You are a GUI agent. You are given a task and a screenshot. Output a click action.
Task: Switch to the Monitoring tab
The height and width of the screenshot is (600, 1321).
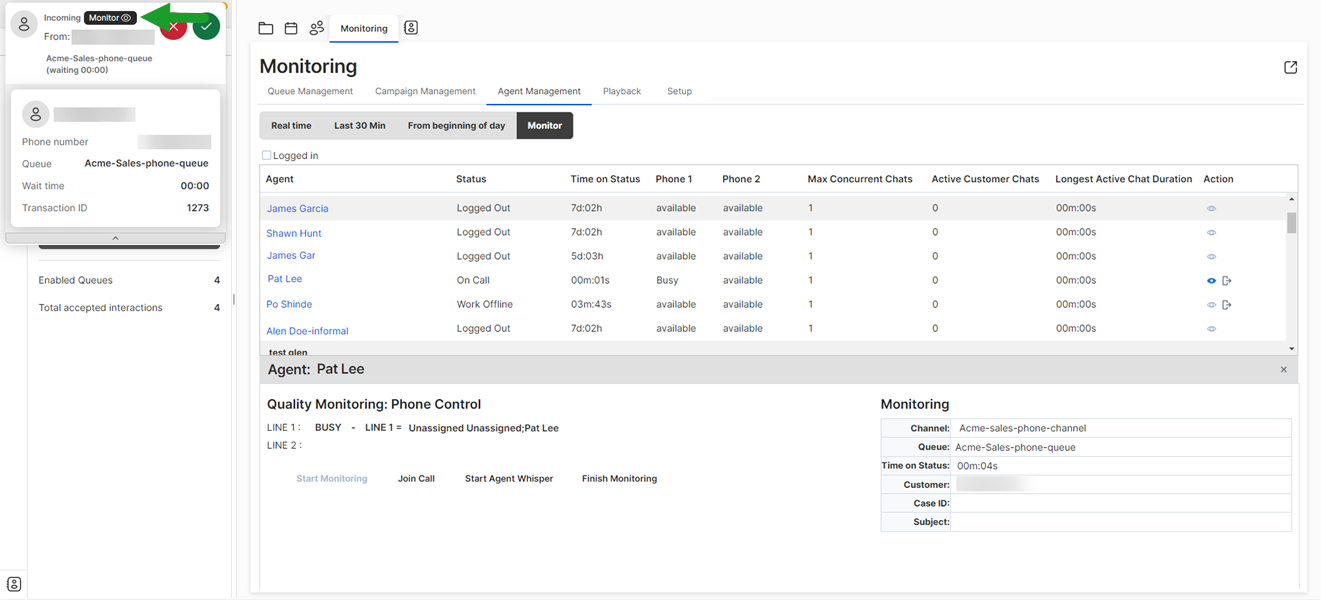tap(364, 28)
